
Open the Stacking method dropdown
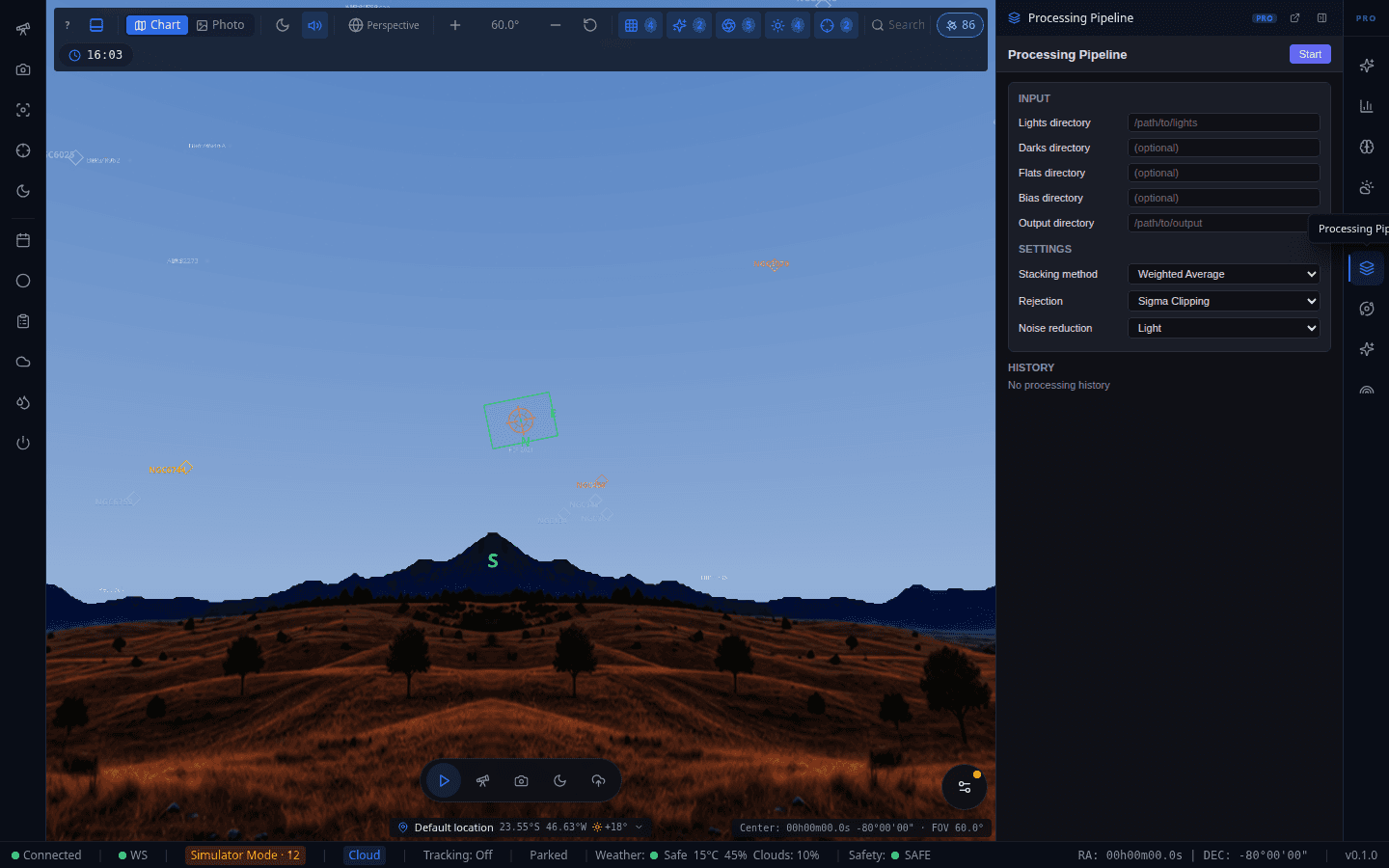(x=1223, y=274)
